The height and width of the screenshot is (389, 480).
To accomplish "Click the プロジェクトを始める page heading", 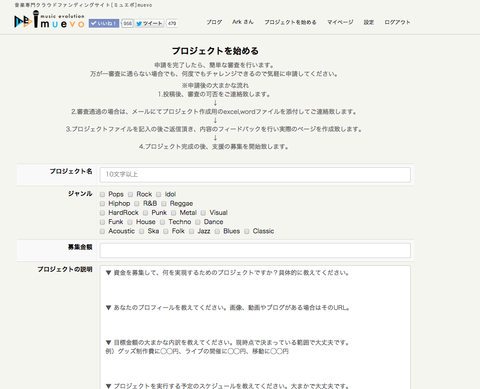I will [x=215, y=51].
